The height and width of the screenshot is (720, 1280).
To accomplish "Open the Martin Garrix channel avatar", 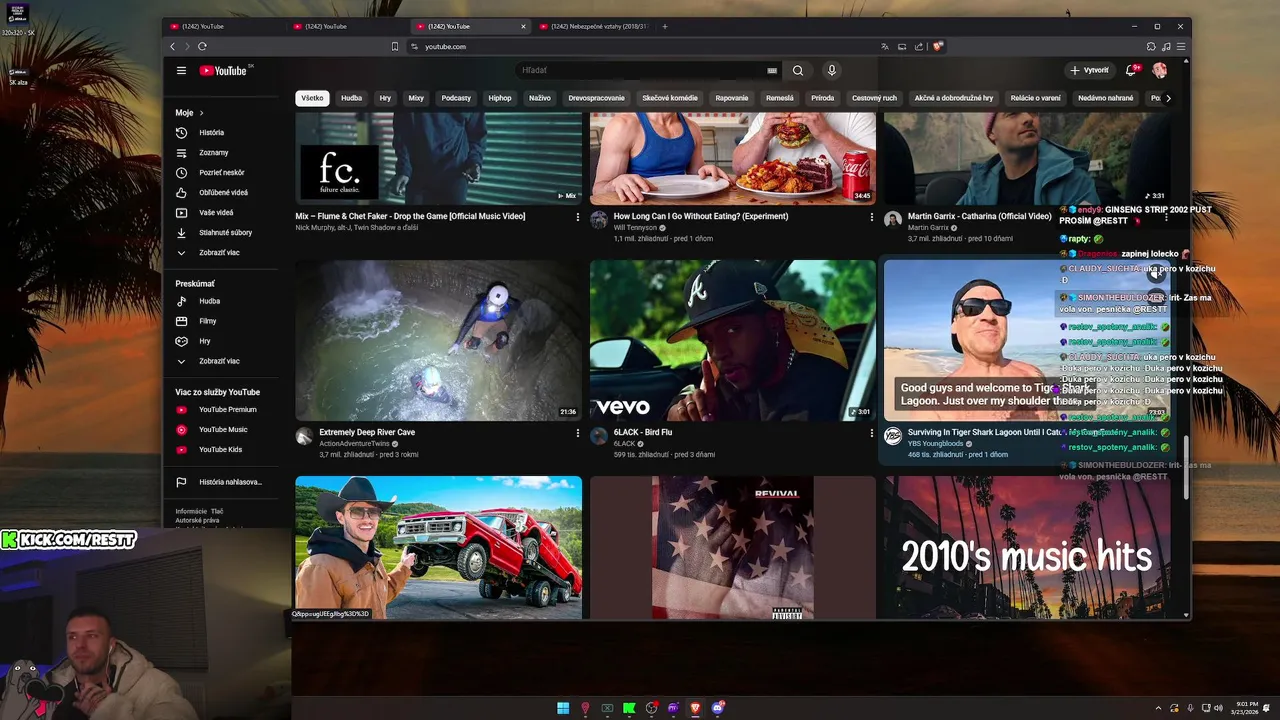I will tap(893, 220).
